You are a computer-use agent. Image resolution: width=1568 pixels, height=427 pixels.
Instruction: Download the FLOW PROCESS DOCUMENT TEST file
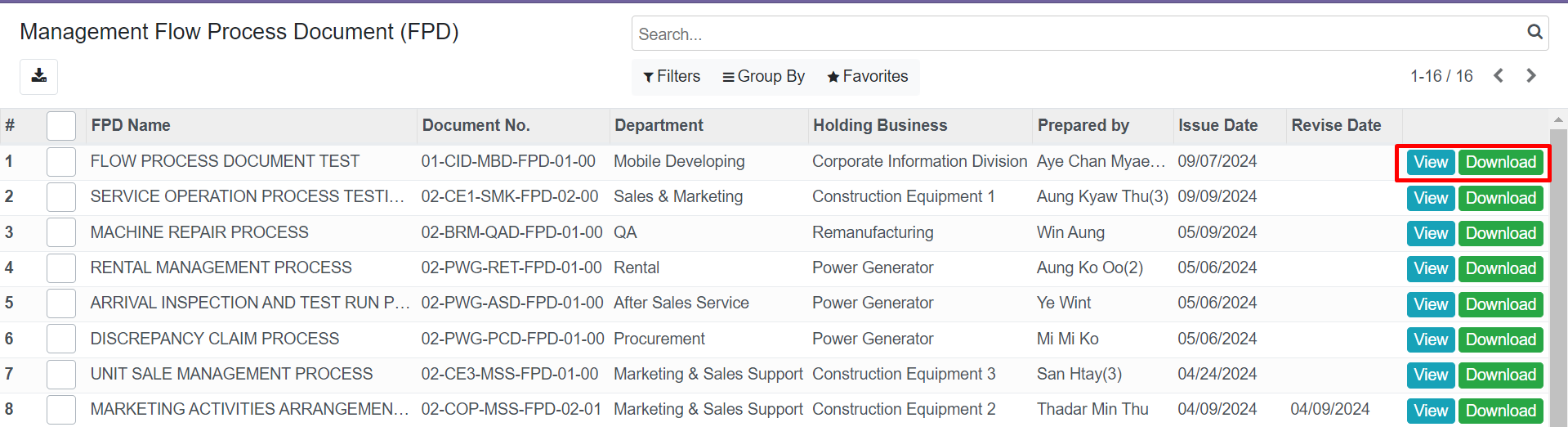point(1501,162)
